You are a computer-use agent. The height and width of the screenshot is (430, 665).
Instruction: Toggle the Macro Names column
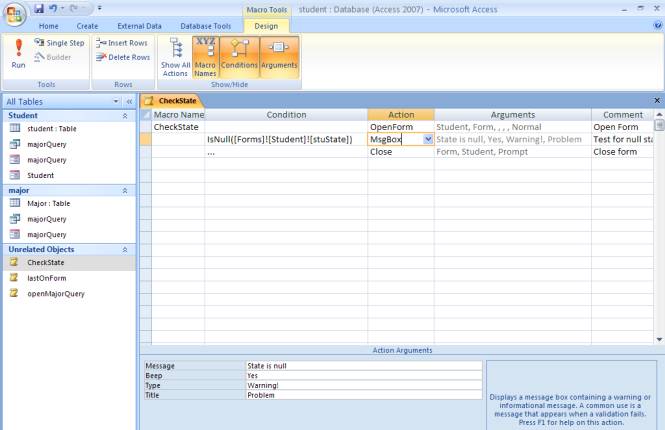[205, 57]
